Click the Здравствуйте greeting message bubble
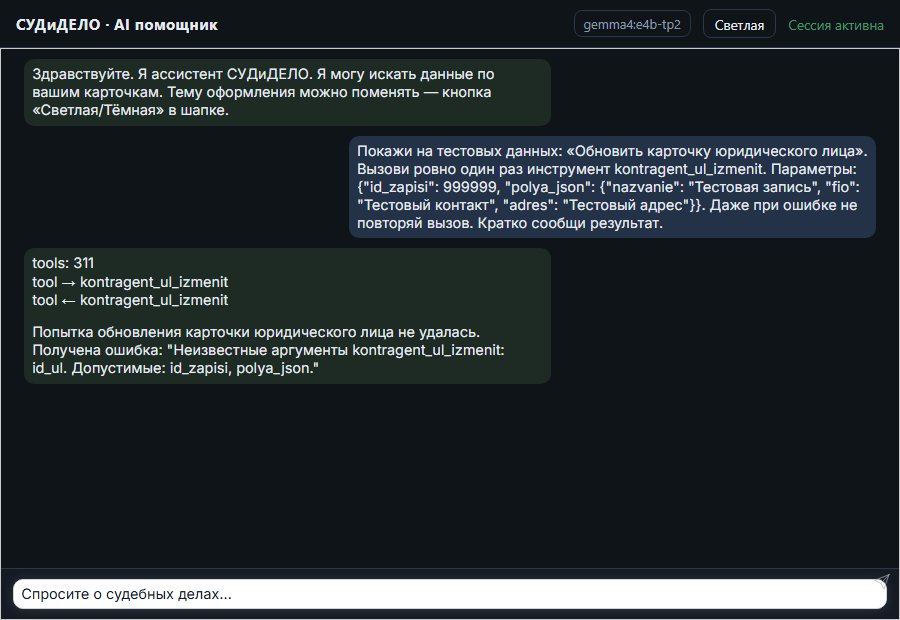Image resolution: width=900 pixels, height=620 pixels. coord(288,92)
